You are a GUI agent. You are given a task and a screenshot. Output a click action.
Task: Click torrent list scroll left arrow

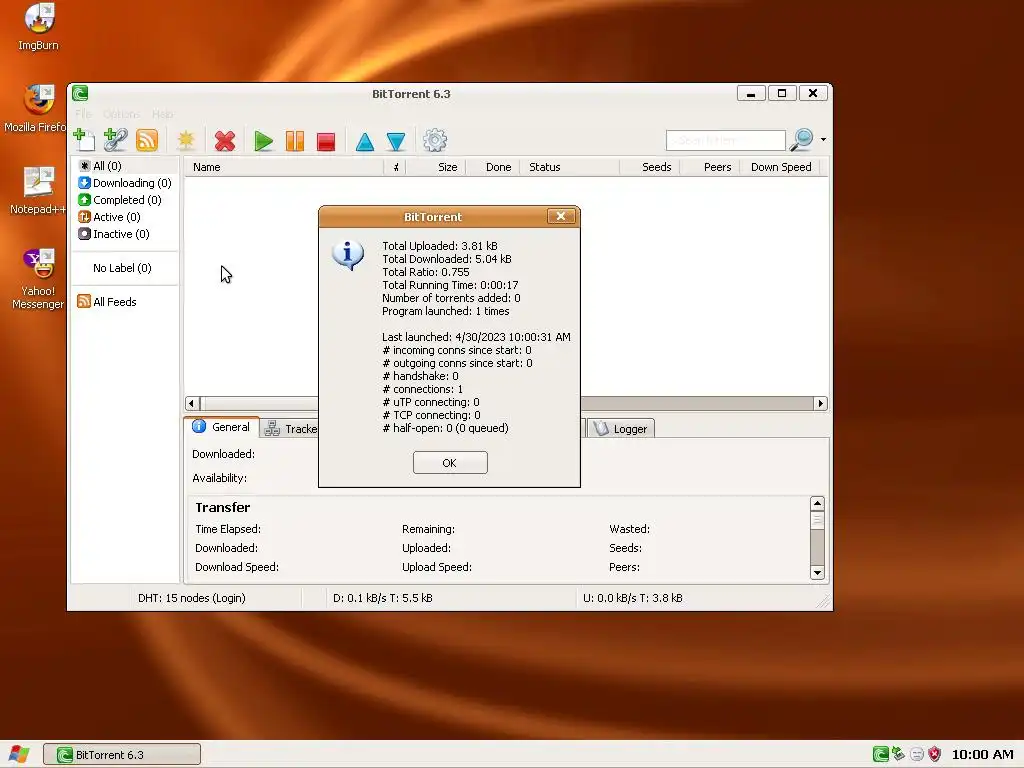[191, 404]
